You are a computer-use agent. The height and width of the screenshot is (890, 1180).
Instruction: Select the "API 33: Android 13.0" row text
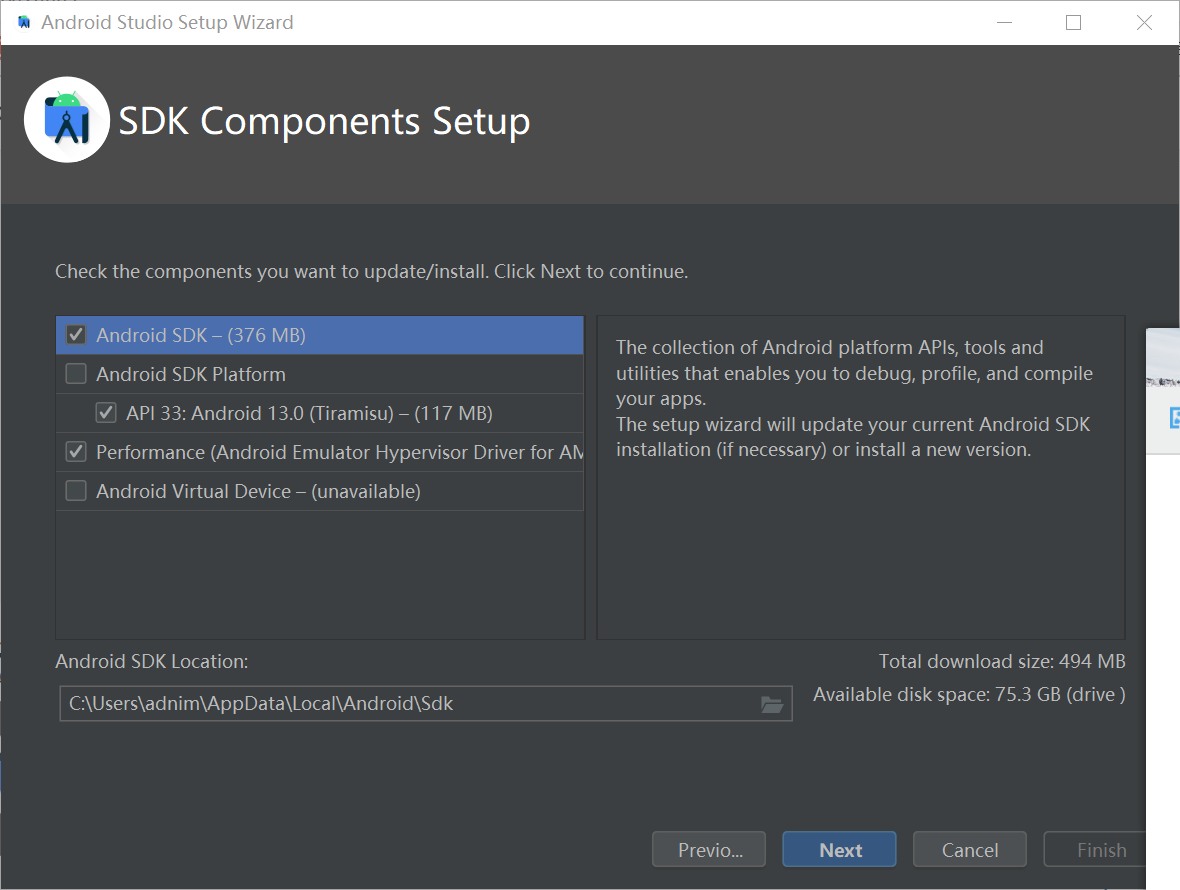point(309,413)
